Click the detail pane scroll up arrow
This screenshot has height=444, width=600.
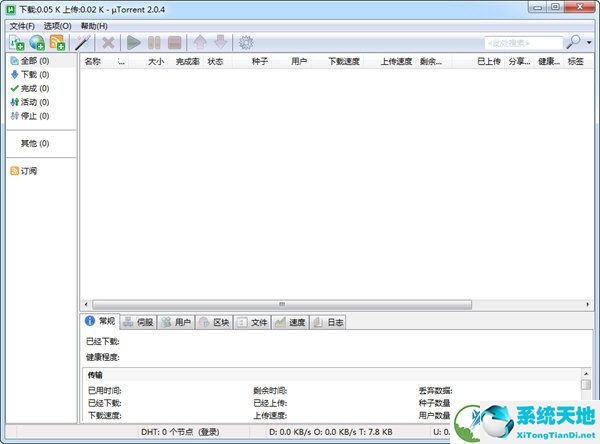click(x=586, y=373)
